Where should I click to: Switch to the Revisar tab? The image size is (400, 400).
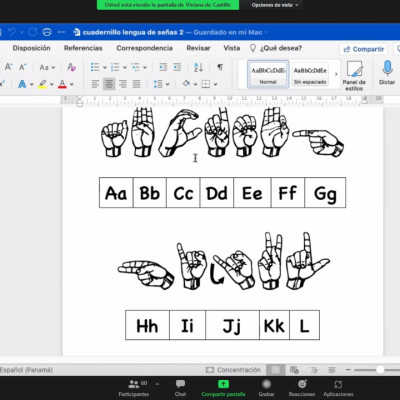(198, 48)
